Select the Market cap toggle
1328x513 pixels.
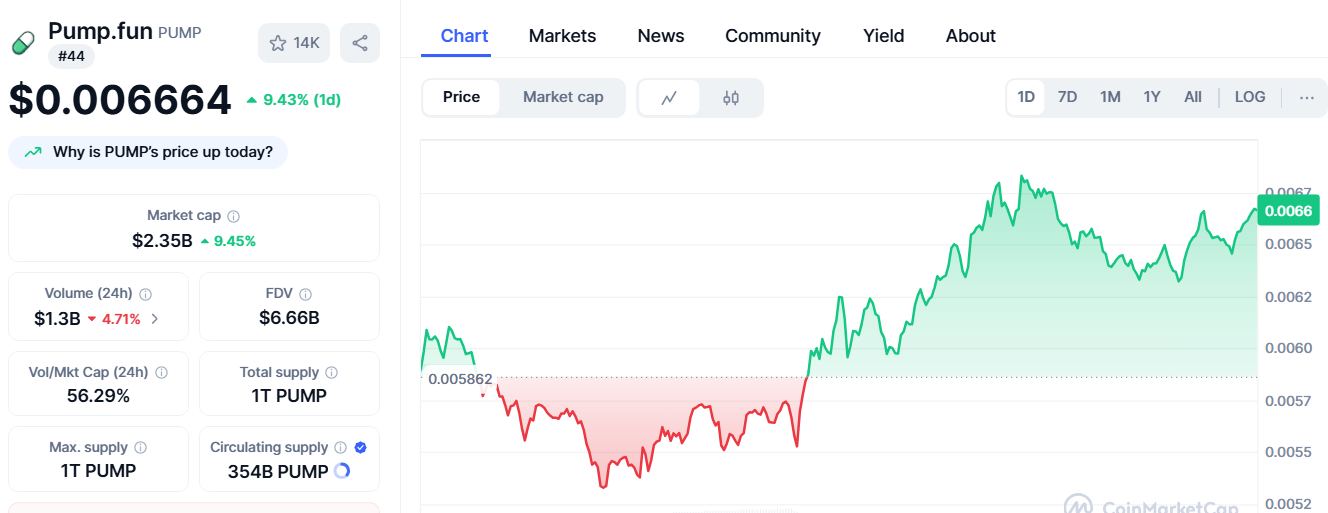563,97
